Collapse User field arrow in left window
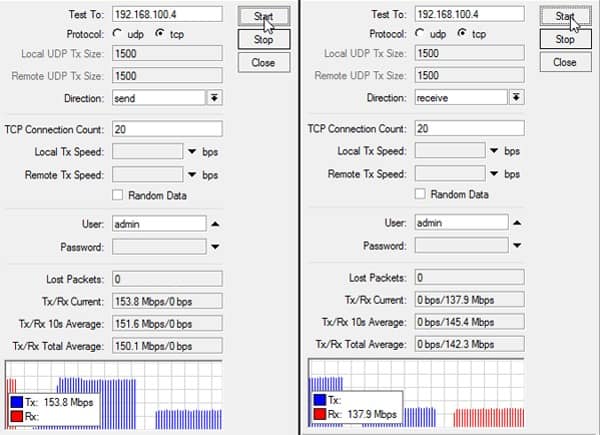600x435 pixels. 215,224
